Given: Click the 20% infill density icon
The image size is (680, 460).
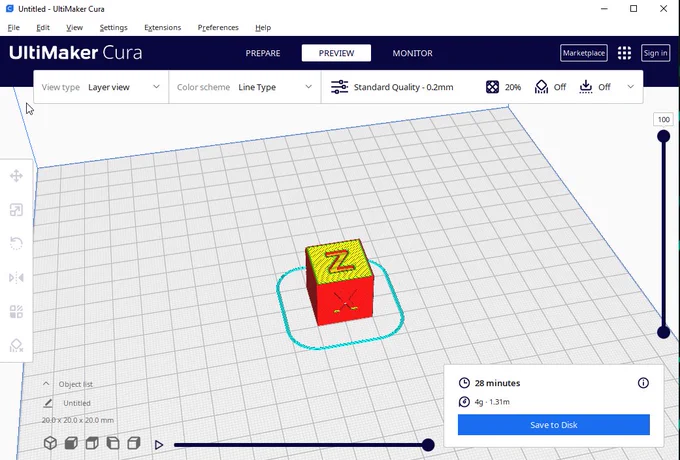Looking at the screenshot, I should coord(492,87).
